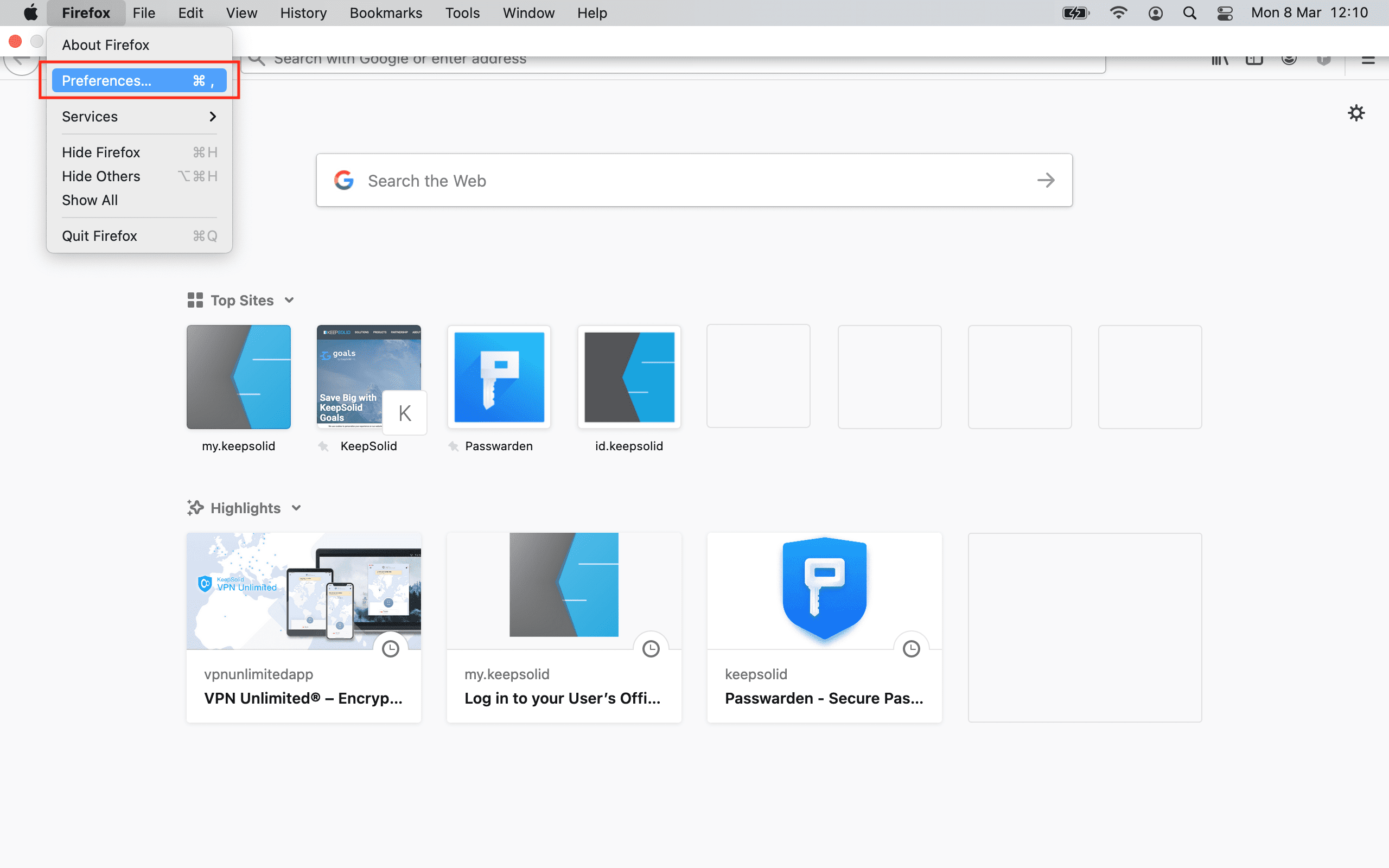Click the Top Sites grid icon

pos(195,300)
